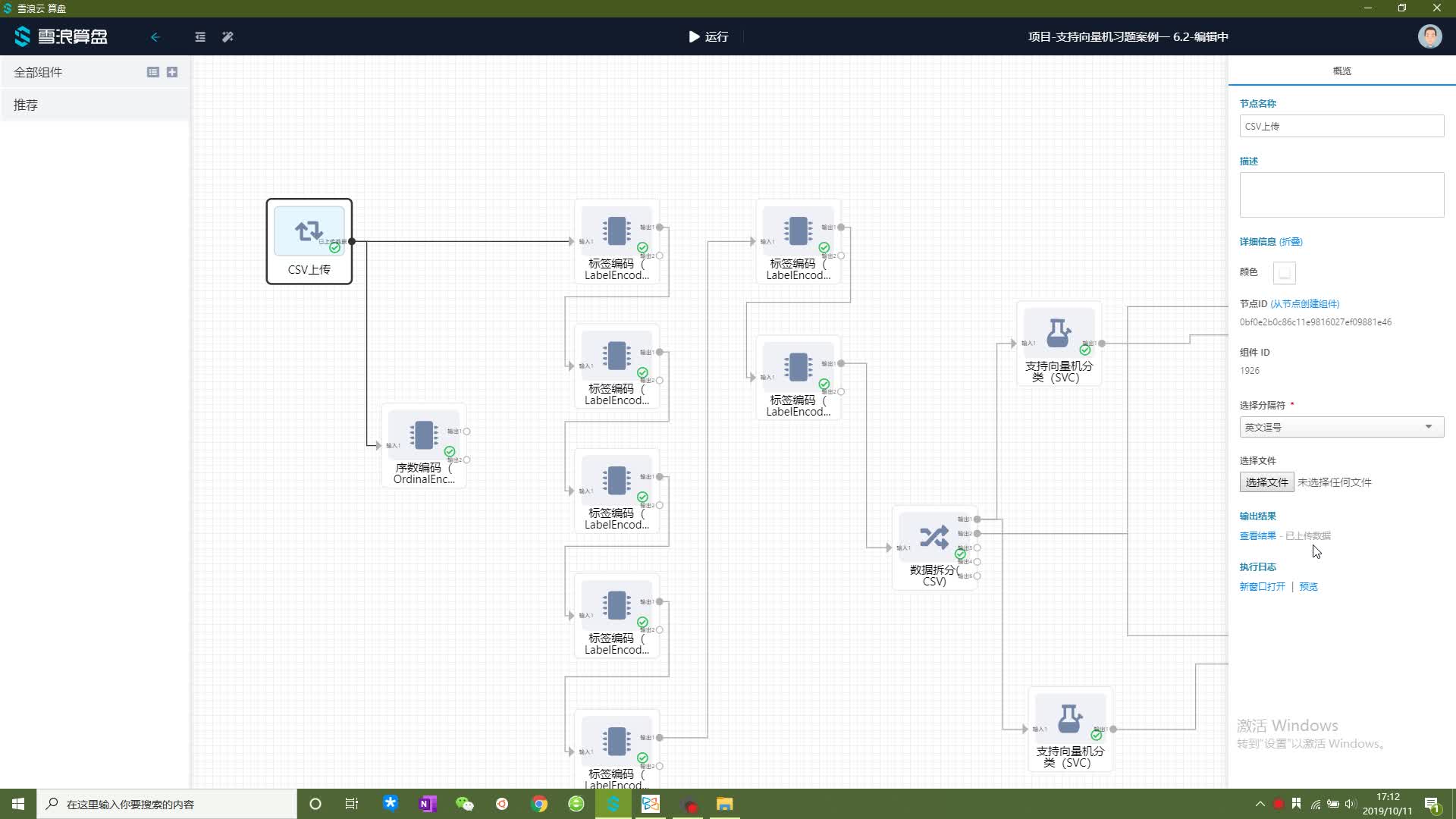
Task: Click the back arrow in header
Action: (155, 36)
